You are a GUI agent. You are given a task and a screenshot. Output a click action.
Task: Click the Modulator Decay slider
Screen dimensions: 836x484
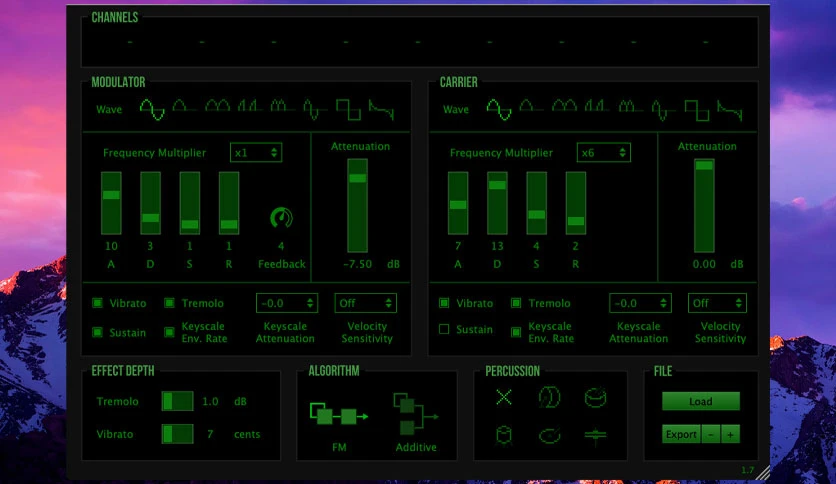pyautogui.click(x=150, y=203)
